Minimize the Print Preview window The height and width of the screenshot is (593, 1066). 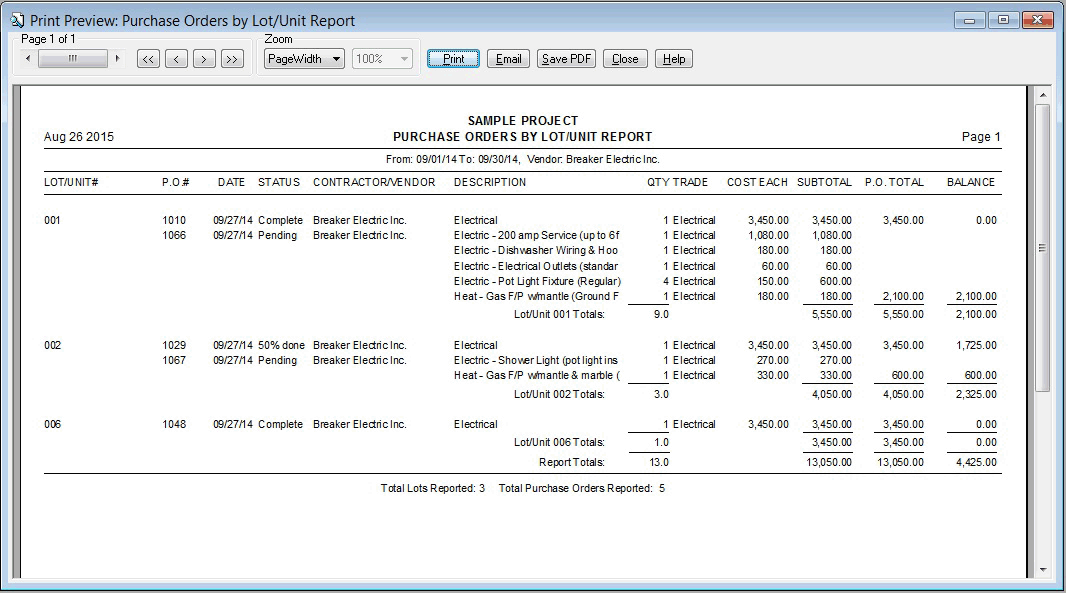pyautogui.click(x=969, y=20)
